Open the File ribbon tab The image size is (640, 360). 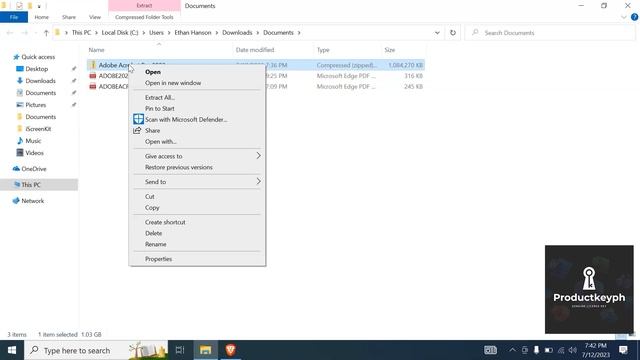(14, 17)
